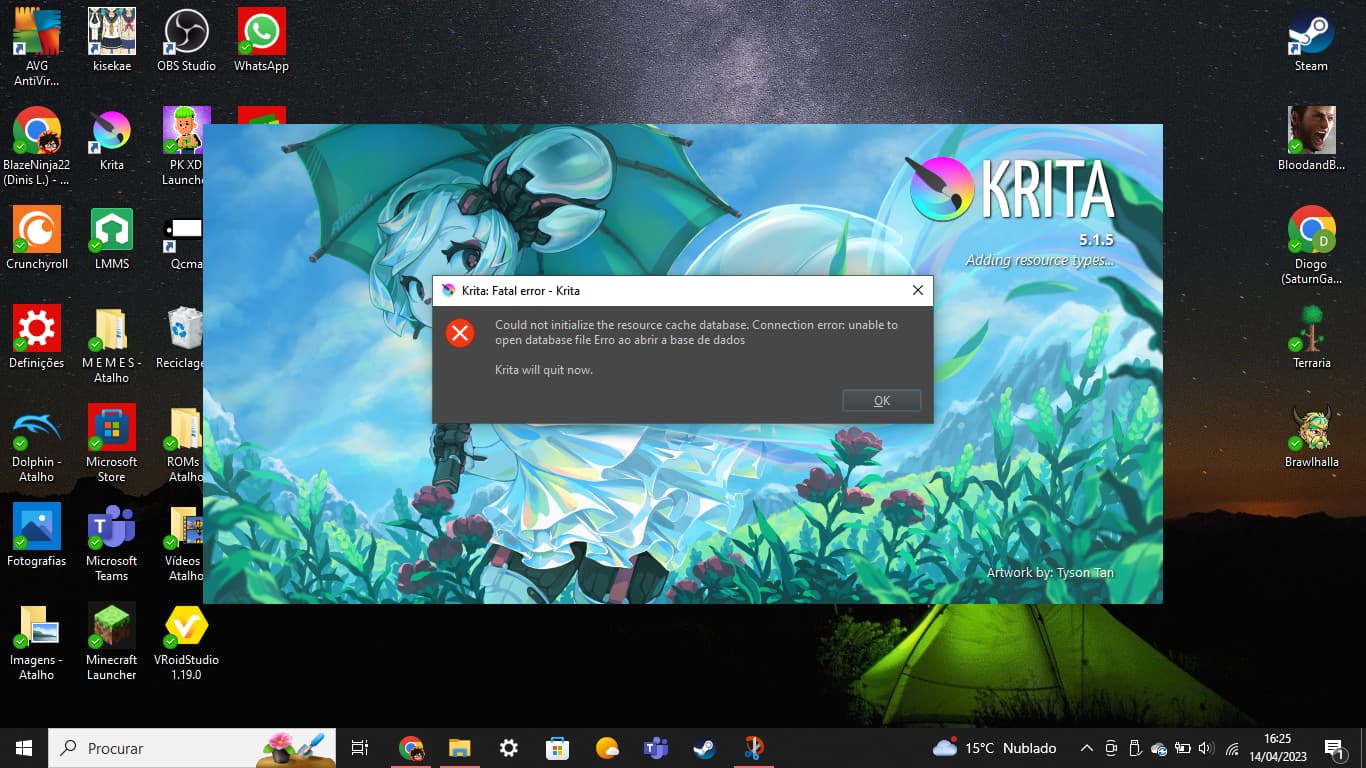Close the Krita fatal error dialog

point(918,291)
